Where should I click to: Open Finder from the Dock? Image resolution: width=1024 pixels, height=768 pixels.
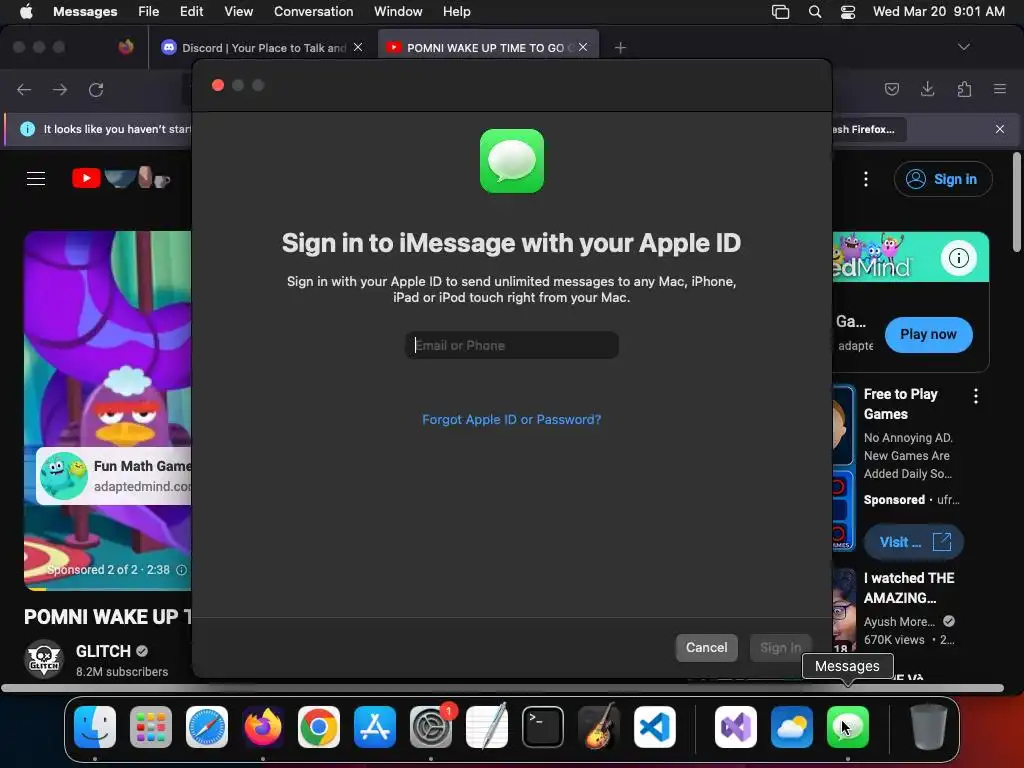(95, 727)
